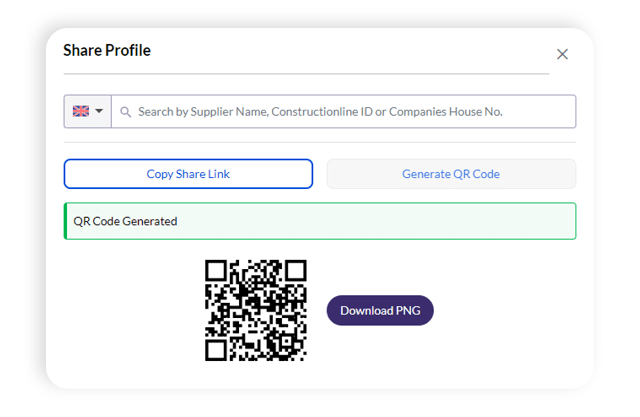Download the QR code as PNG
Image resolution: width=640 pixels, height=417 pixels.
tap(380, 310)
